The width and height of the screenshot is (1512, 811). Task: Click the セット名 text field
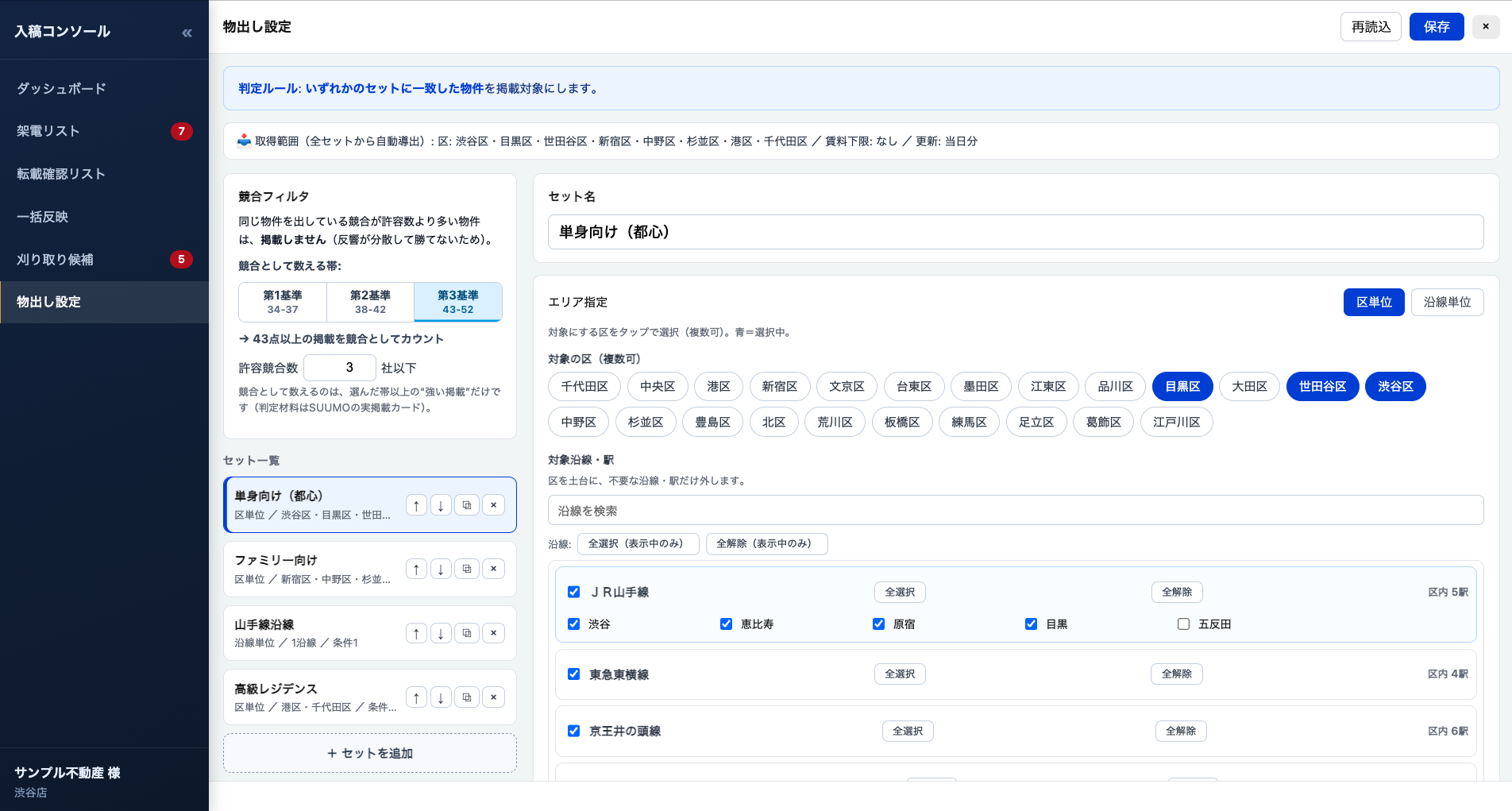tap(1016, 232)
